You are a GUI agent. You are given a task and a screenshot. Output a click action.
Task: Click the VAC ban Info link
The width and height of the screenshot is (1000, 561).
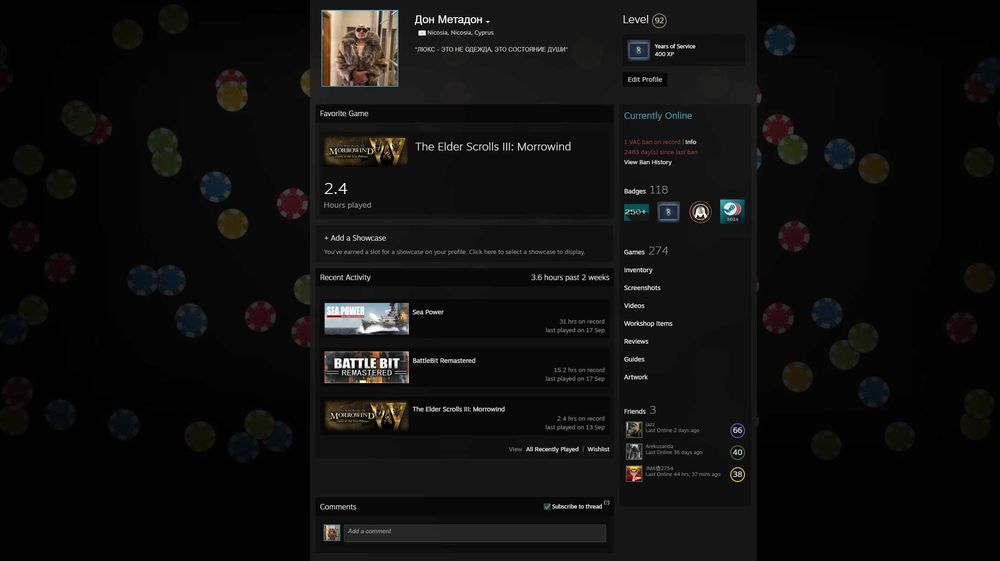691,142
